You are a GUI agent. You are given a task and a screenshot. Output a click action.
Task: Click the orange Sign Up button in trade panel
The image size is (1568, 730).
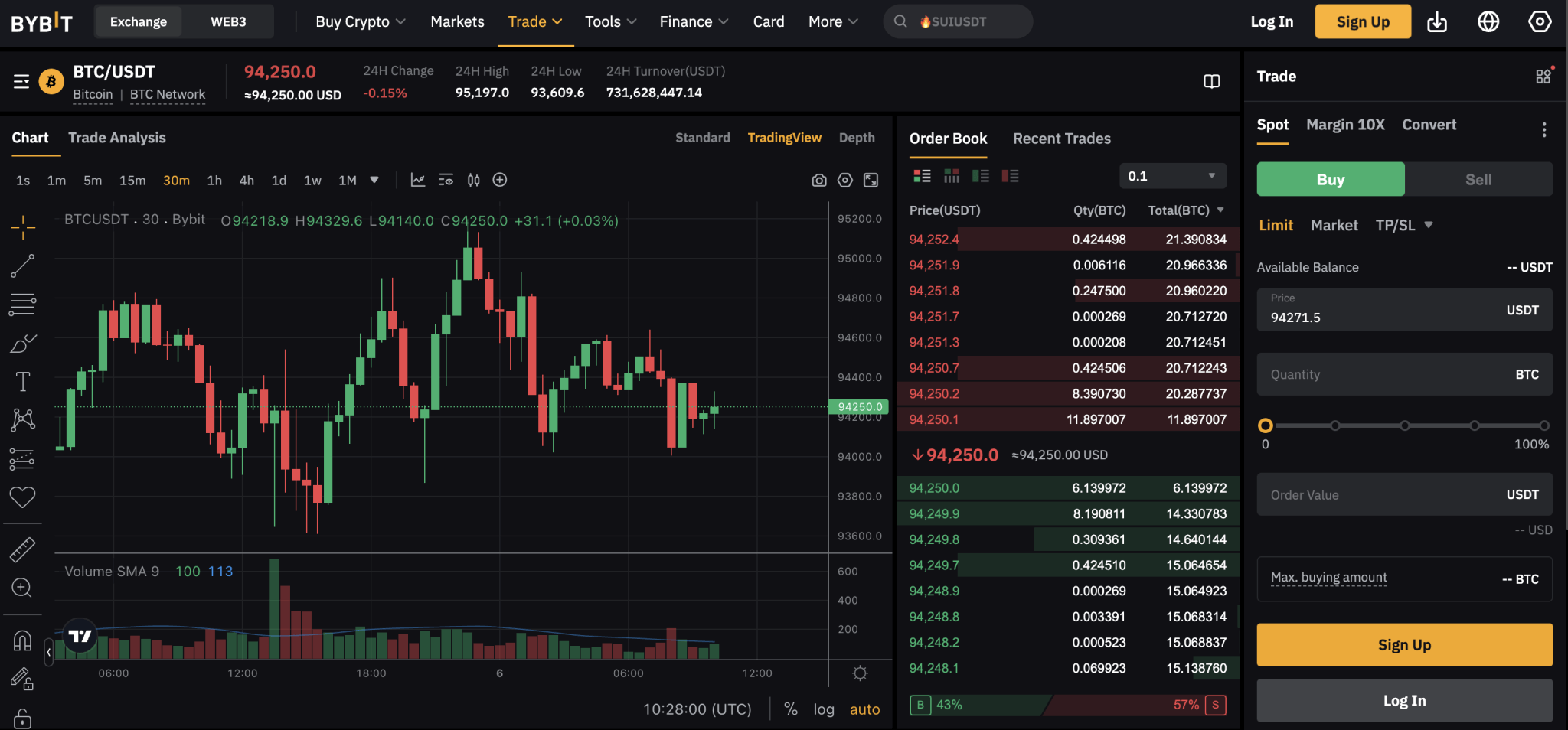pyautogui.click(x=1404, y=645)
